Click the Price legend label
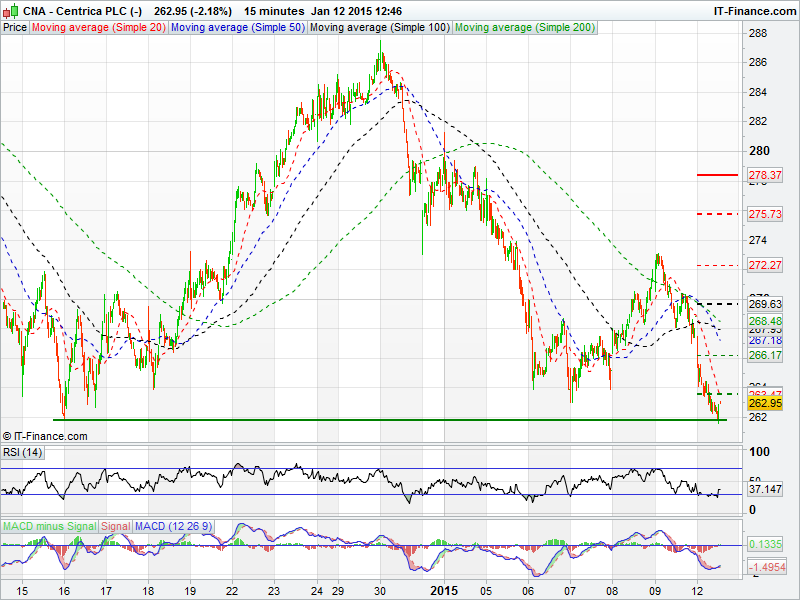The height and width of the screenshot is (600, 800). pos(15,27)
